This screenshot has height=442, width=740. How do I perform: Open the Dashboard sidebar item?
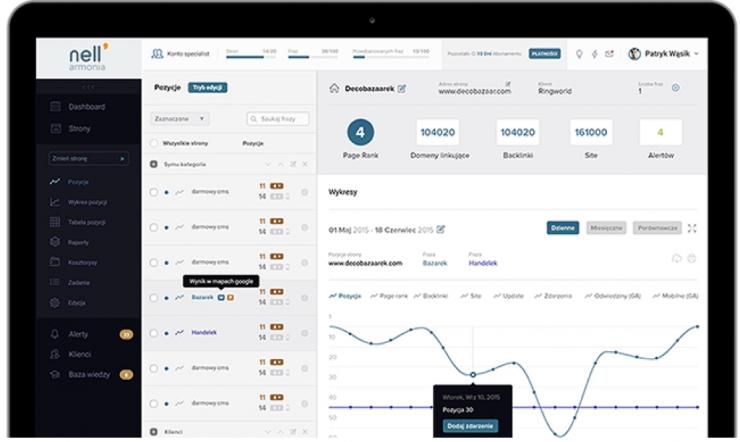(87, 107)
